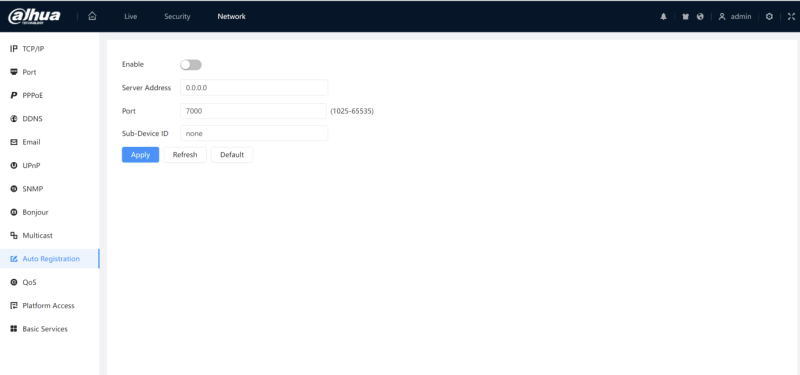The image size is (800, 375).
Task: Open the Port sidebar menu item
Action: (x=49, y=72)
